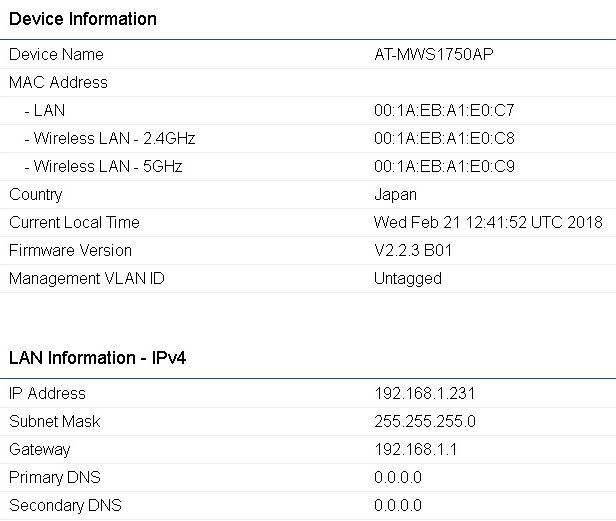Click the LAN Information - IPv4 heading
Screen dimensions: 616x521
(x=97, y=358)
